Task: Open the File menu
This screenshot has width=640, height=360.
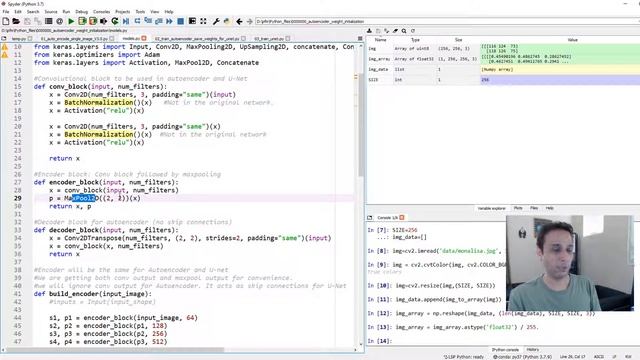Action: [6, 12]
